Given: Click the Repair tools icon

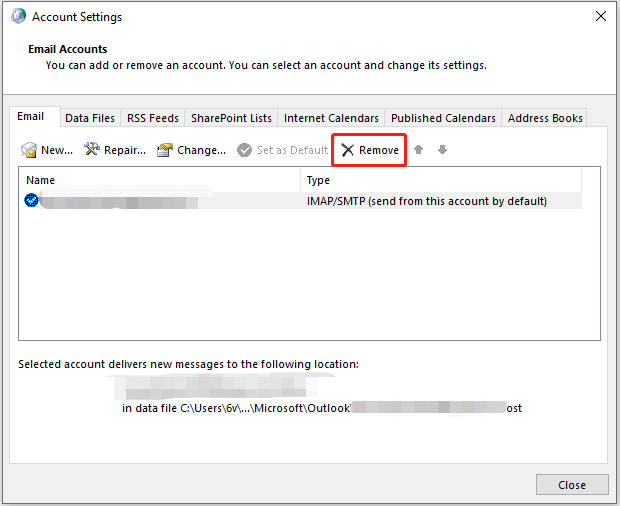Looking at the screenshot, I should (x=92, y=150).
